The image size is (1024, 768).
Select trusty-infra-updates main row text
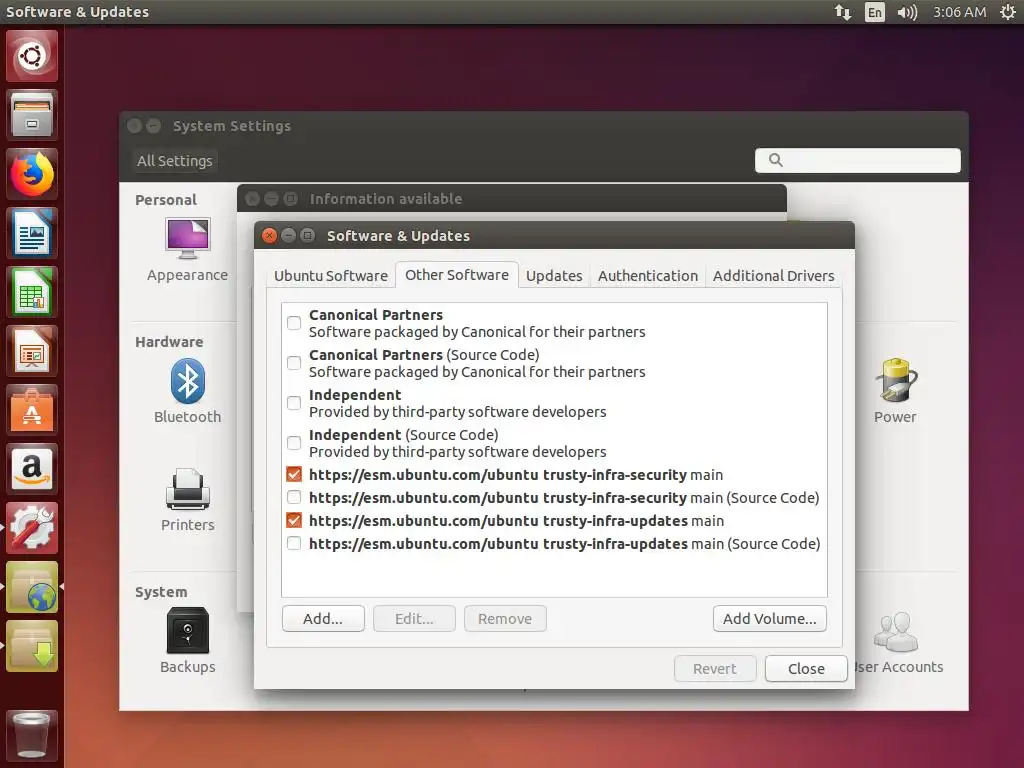click(x=516, y=520)
